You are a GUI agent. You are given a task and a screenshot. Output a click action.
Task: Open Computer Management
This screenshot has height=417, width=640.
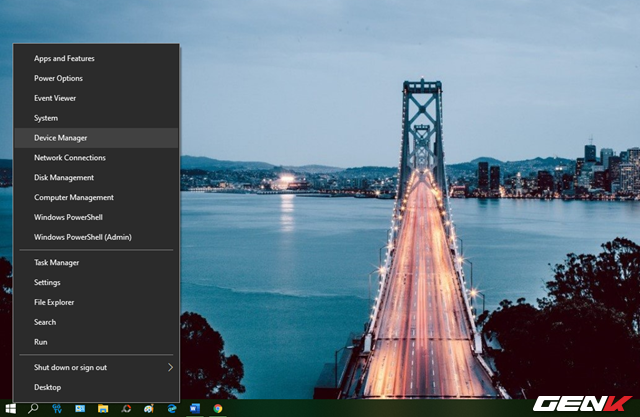[x=73, y=198]
